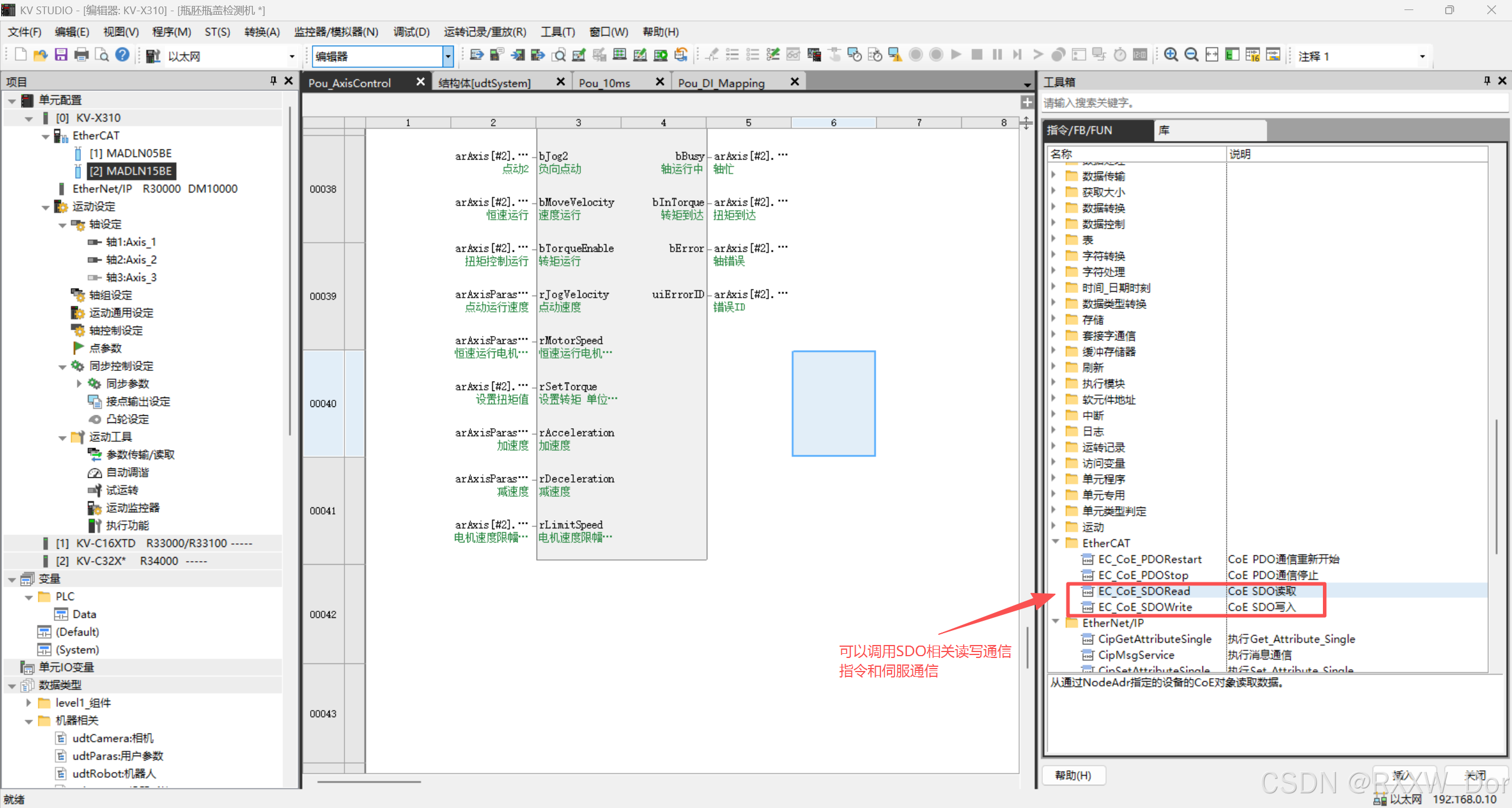Open the 注释 1 comment dropdown
This screenshot has height=808, width=1512.
click(x=1422, y=56)
